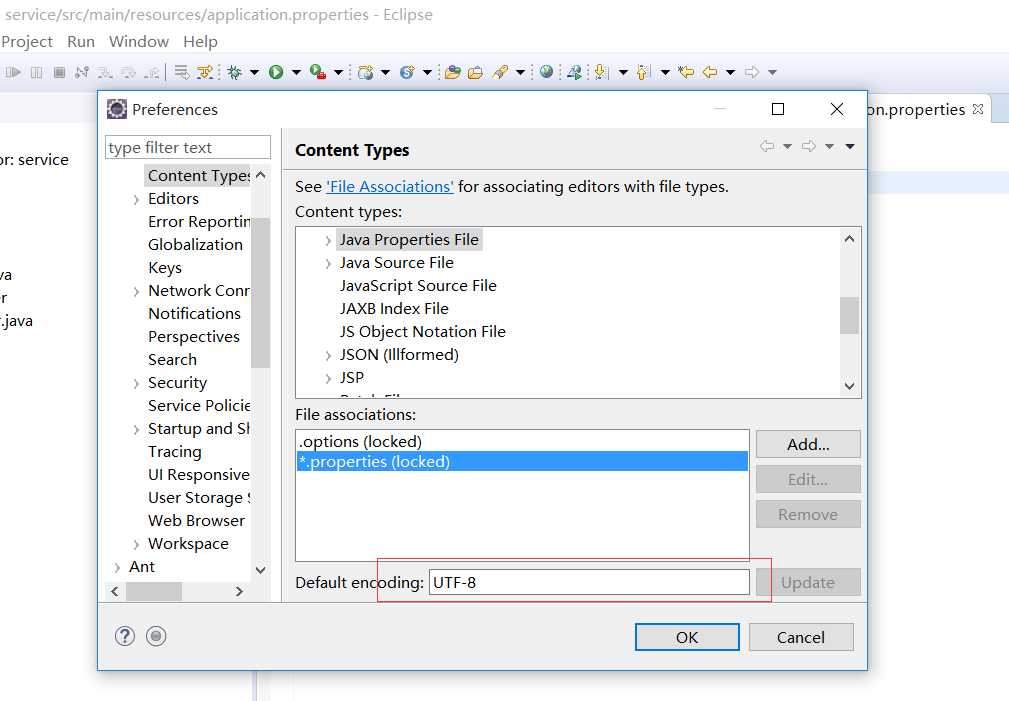Viewport: 1009px width, 701px height.
Task: Click the Resume debug icon in toolbar
Action: [x=13, y=72]
